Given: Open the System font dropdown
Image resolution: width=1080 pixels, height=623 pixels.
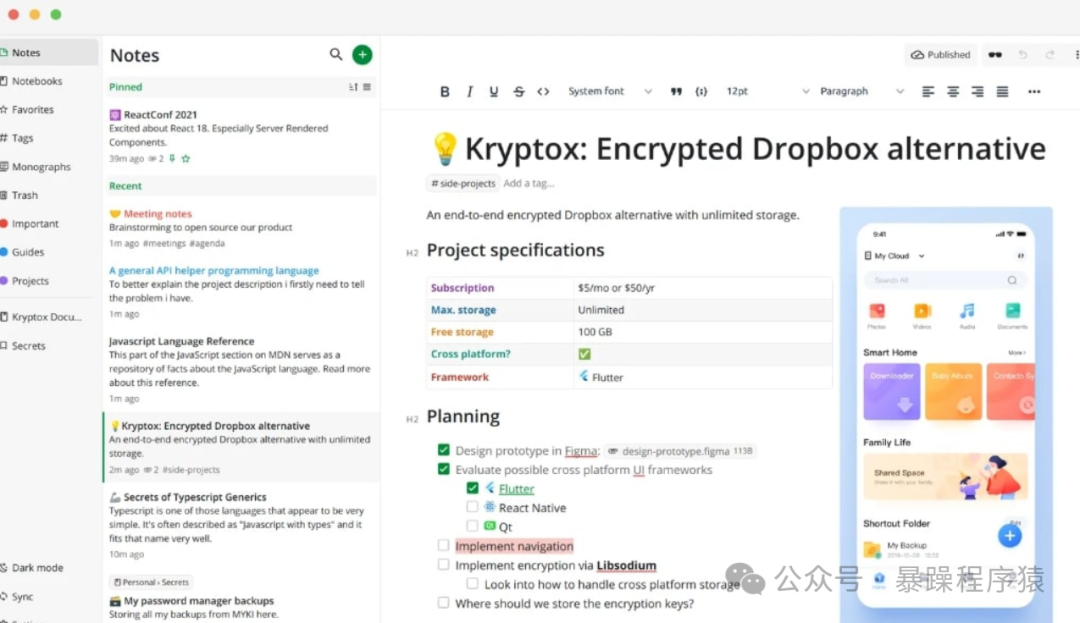Looking at the screenshot, I should 609,92.
